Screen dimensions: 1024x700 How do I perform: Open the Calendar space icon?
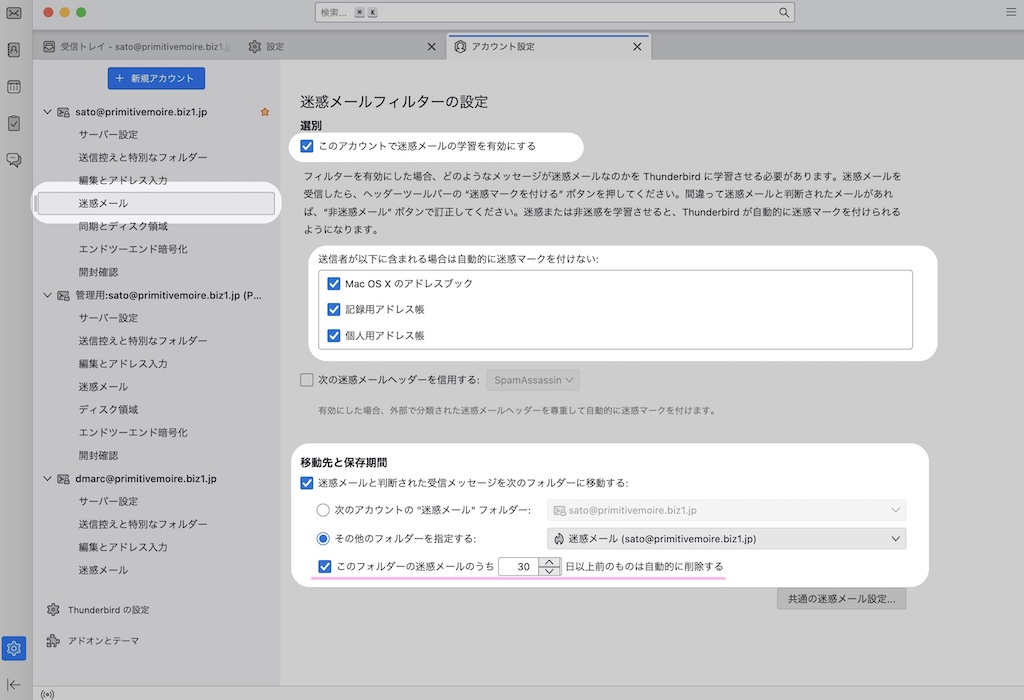coord(14,87)
